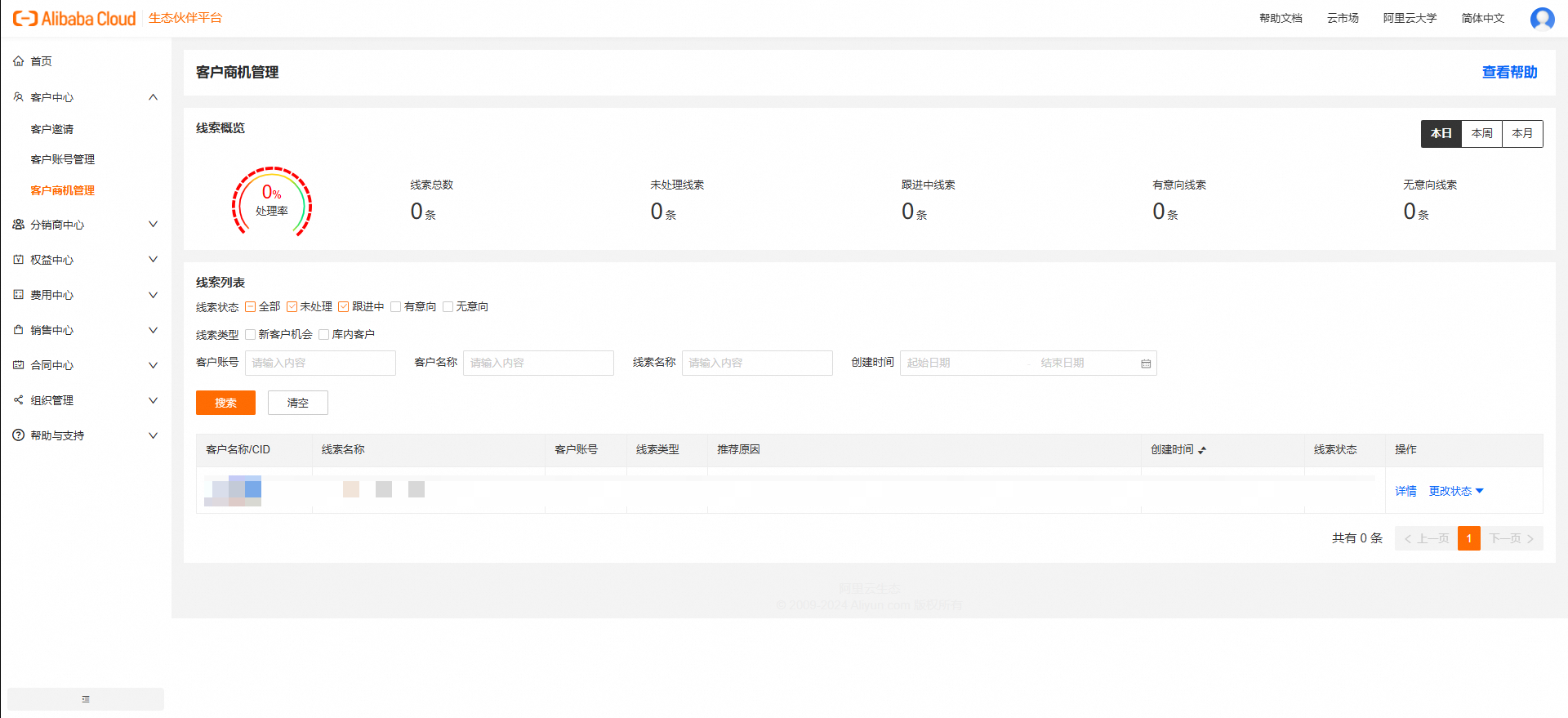Uncheck the 跟进中 status checkbox

344,307
